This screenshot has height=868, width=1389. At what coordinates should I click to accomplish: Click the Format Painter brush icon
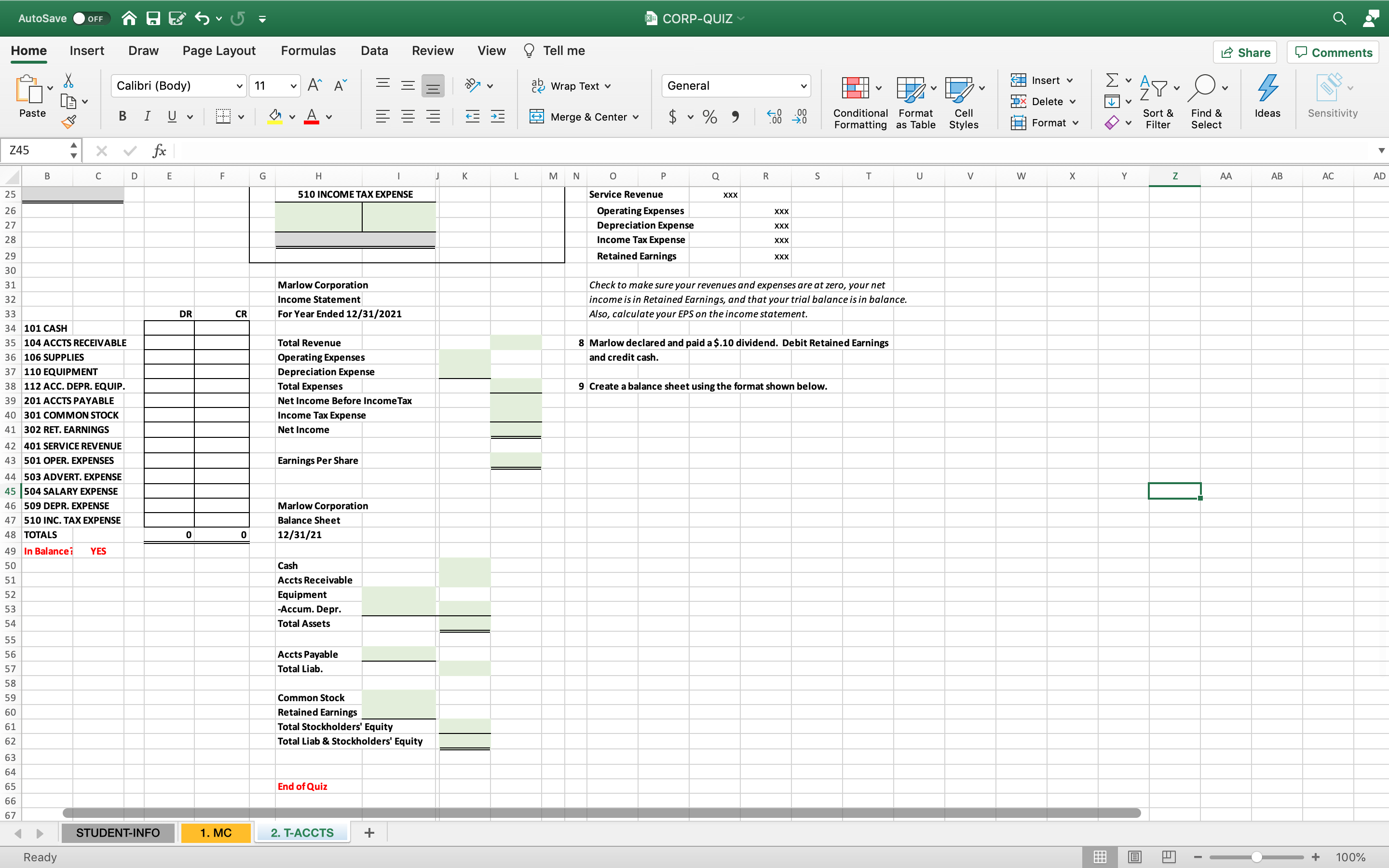pos(68,122)
